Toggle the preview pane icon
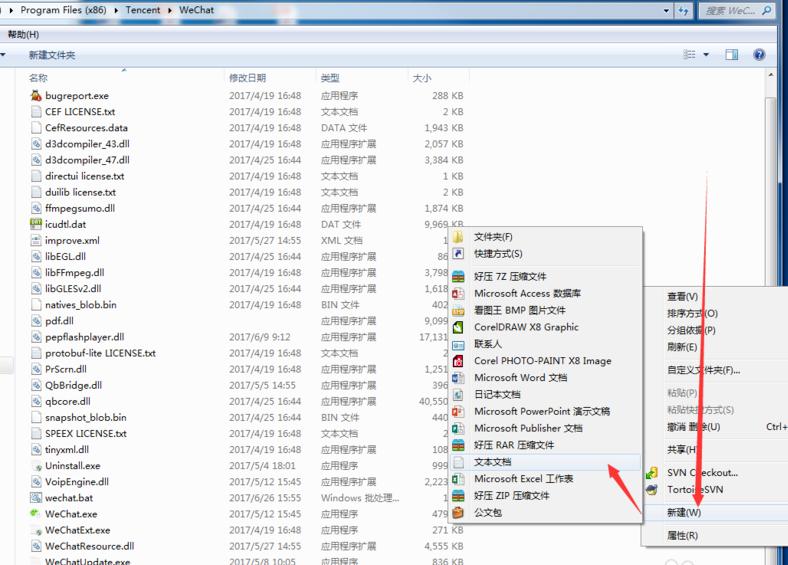This screenshot has width=788, height=565. (734, 55)
